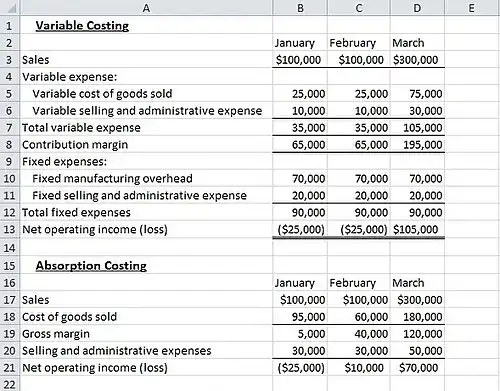The height and width of the screenshot is (391, 500).
Task: Select row 1 header
Action: click(x=9, y=25)
